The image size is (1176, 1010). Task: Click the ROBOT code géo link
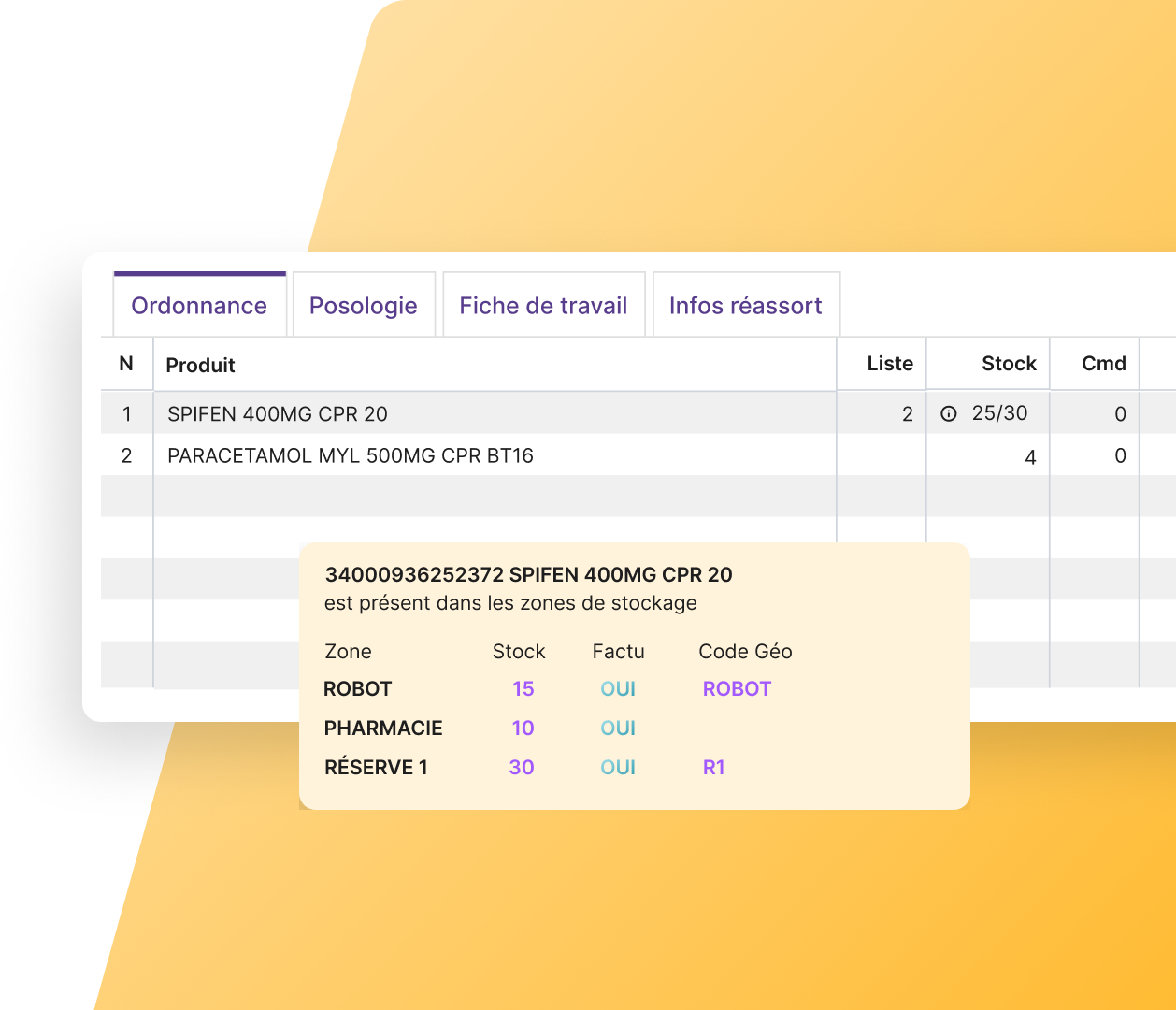737,689
